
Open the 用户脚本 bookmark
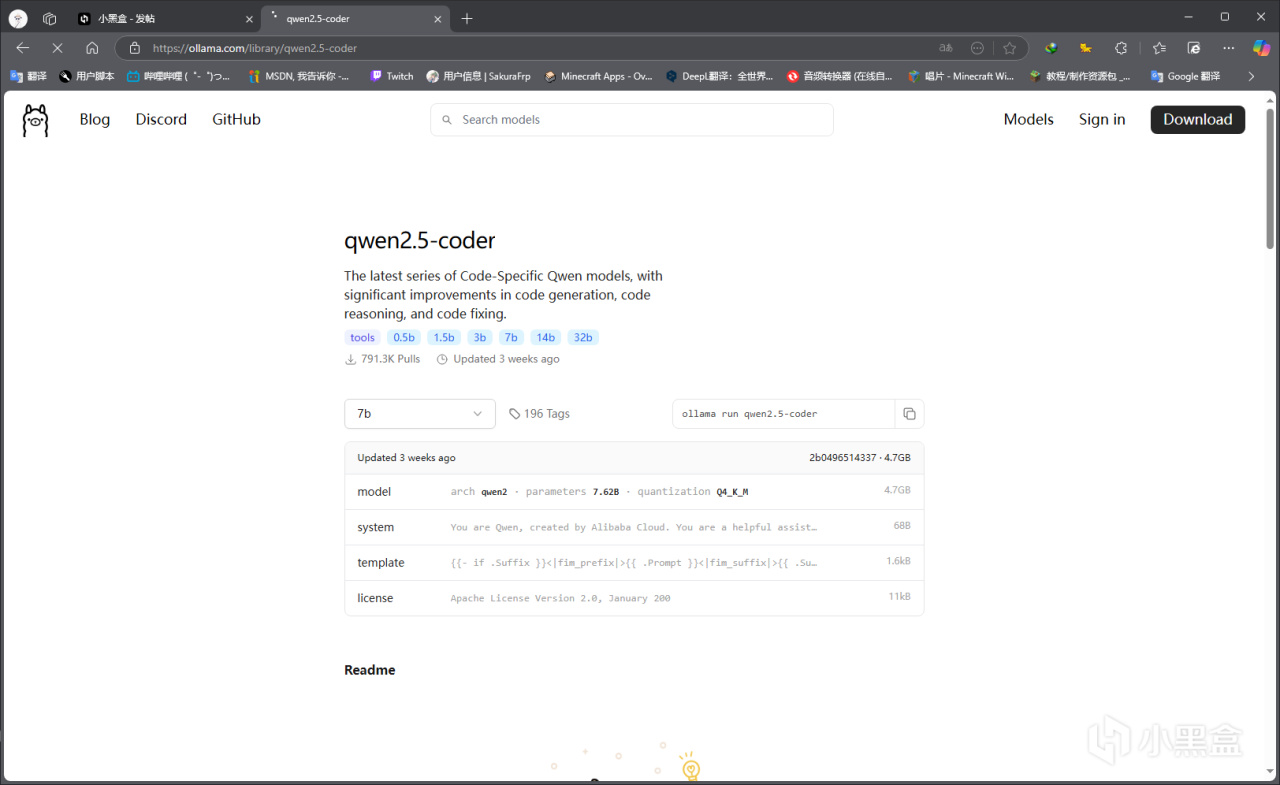pyautogui.click(x=86, y=76)
